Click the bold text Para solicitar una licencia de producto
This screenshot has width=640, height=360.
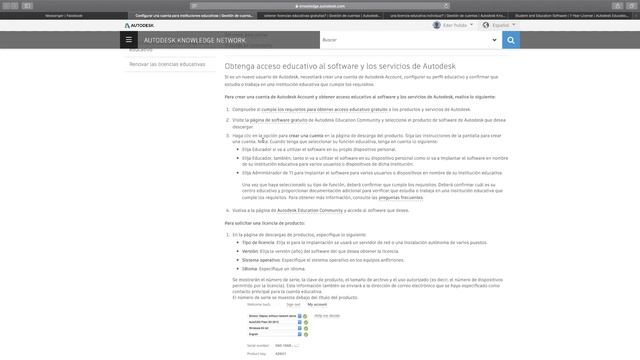[265, 223]
